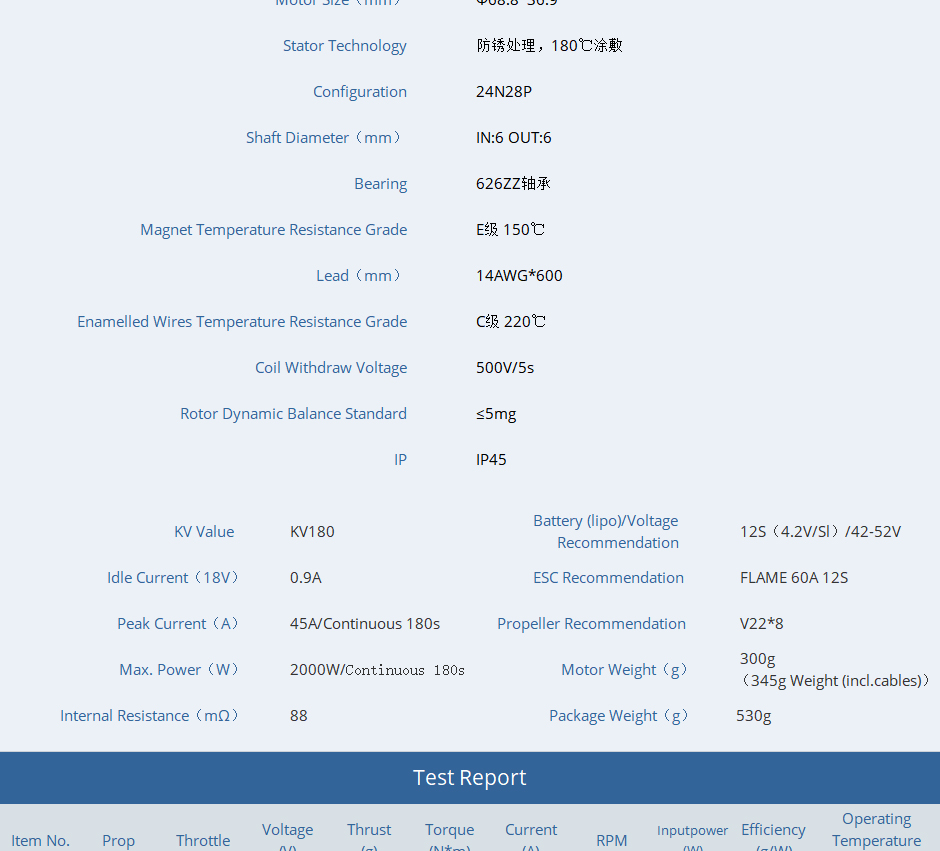Select the "V22*8" propeller value
Screen dimensions: 940x851
761,624
